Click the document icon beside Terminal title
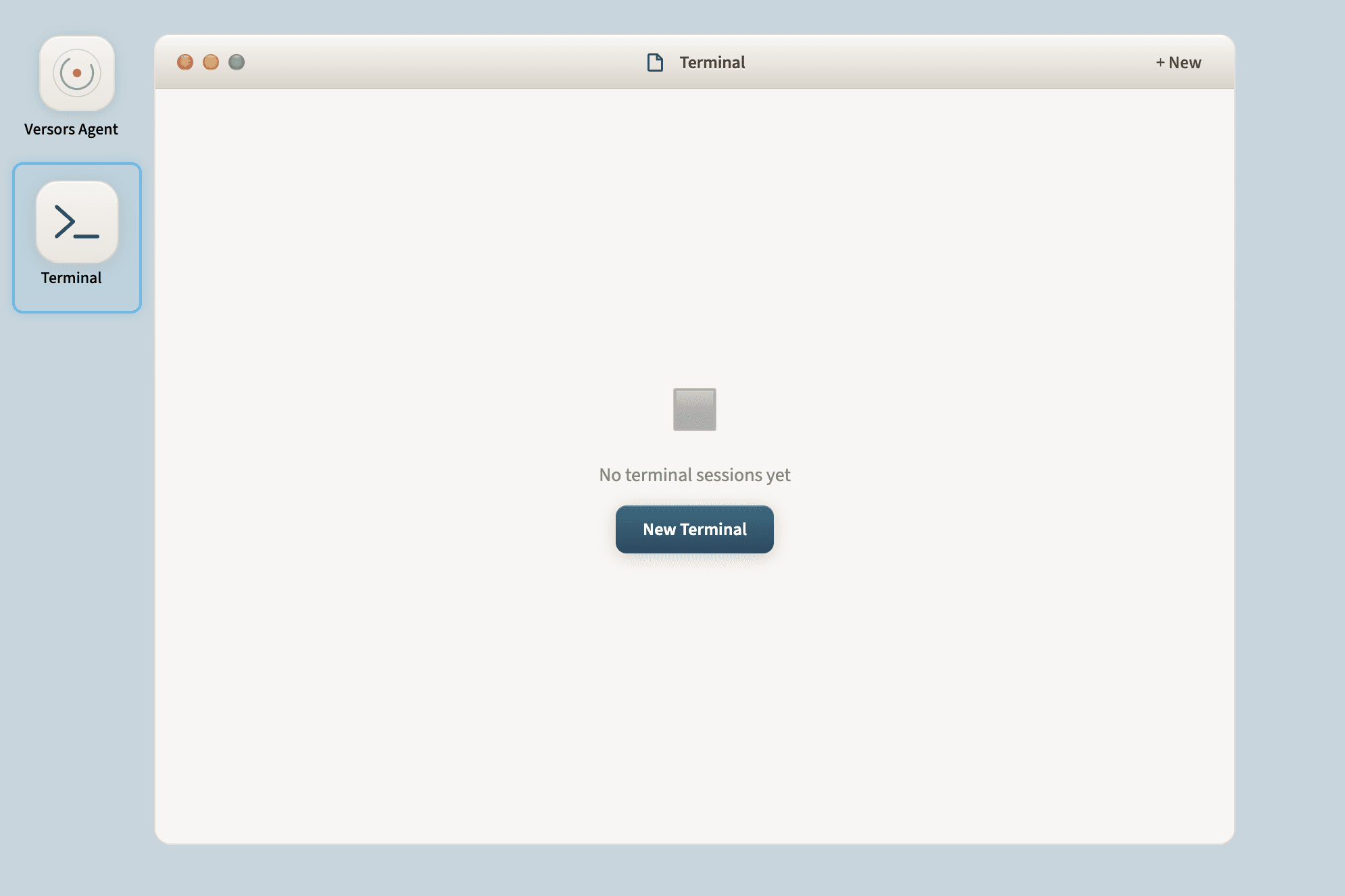 click(x=655, y=62)
